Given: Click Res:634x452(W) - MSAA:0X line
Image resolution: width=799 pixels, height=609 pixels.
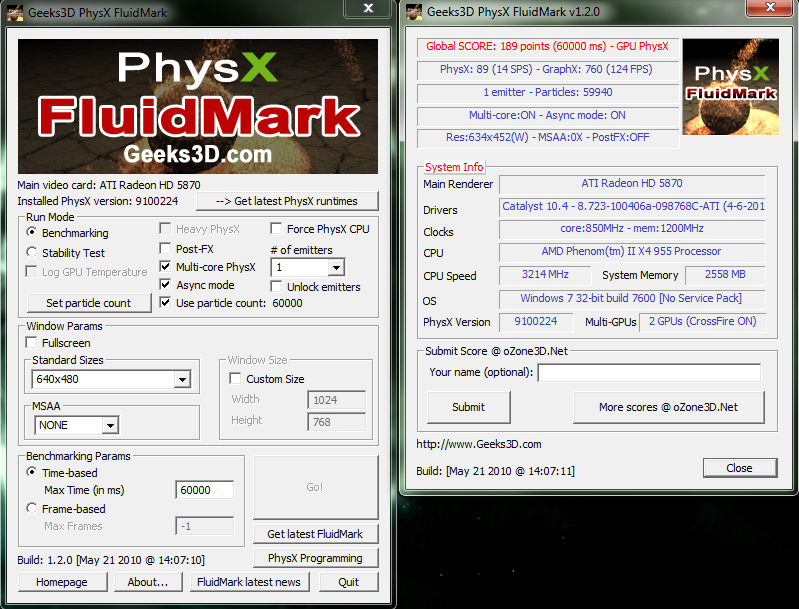Looking at the screenshot, I should (x=547, y=138).
